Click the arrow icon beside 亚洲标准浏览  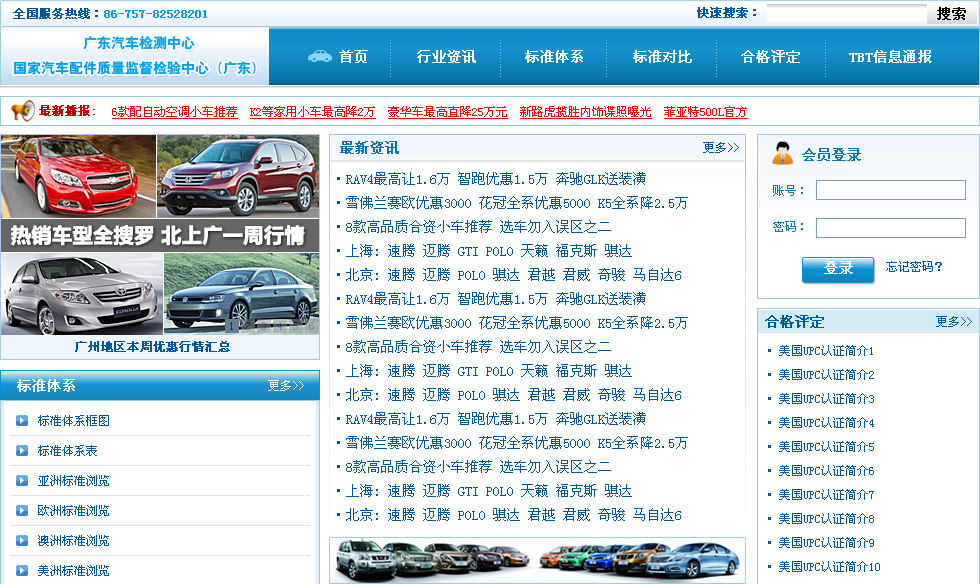[22, 481]
